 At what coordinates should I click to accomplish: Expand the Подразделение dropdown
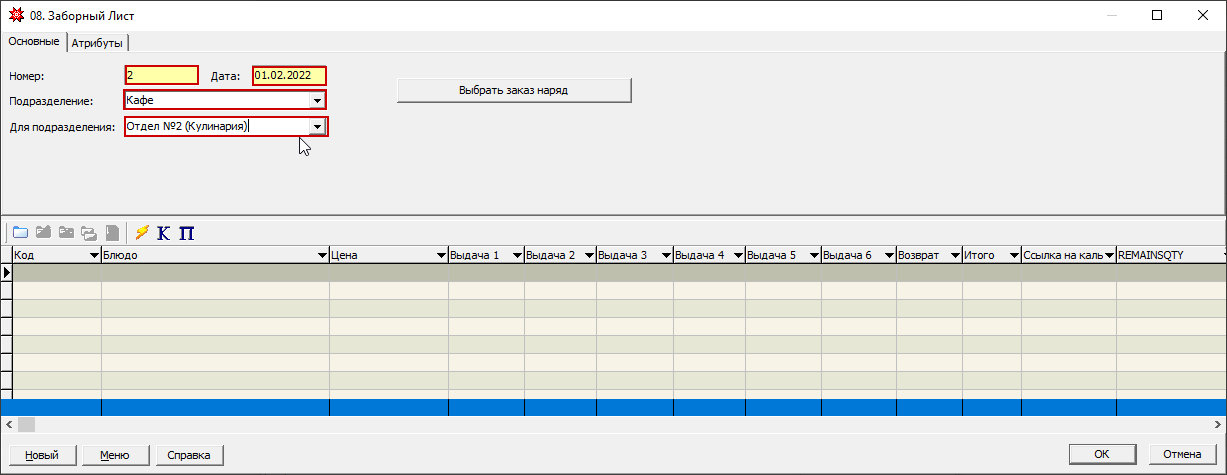click(x=316, y=101)
